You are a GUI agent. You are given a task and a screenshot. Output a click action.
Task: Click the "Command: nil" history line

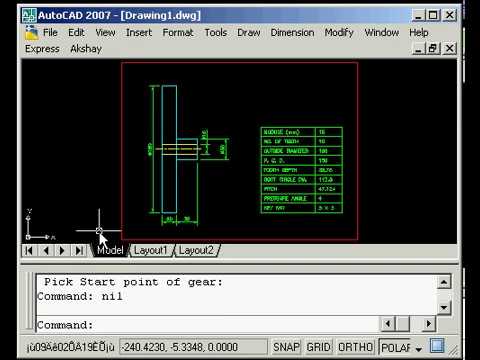(x=80, y=296)
